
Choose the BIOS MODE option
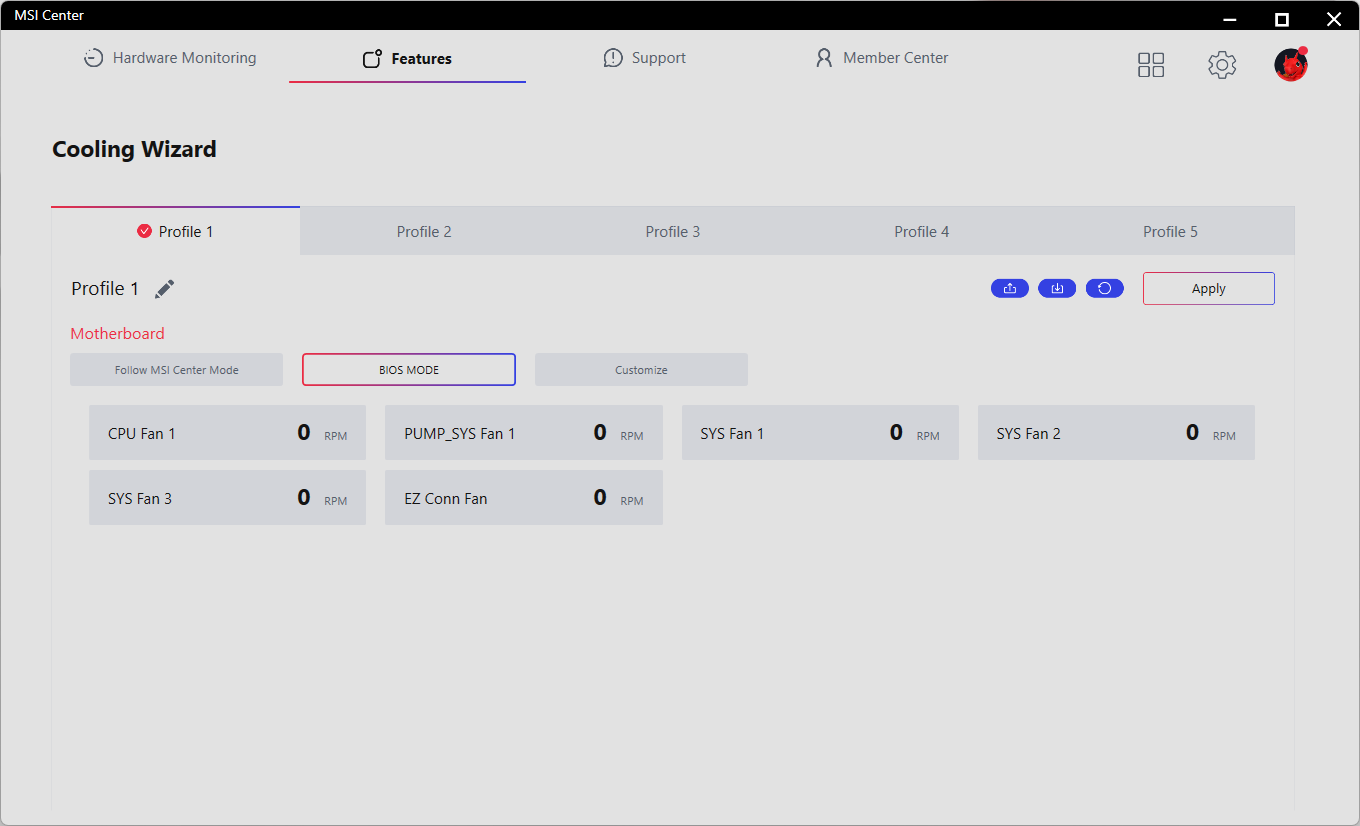point(409,370)
